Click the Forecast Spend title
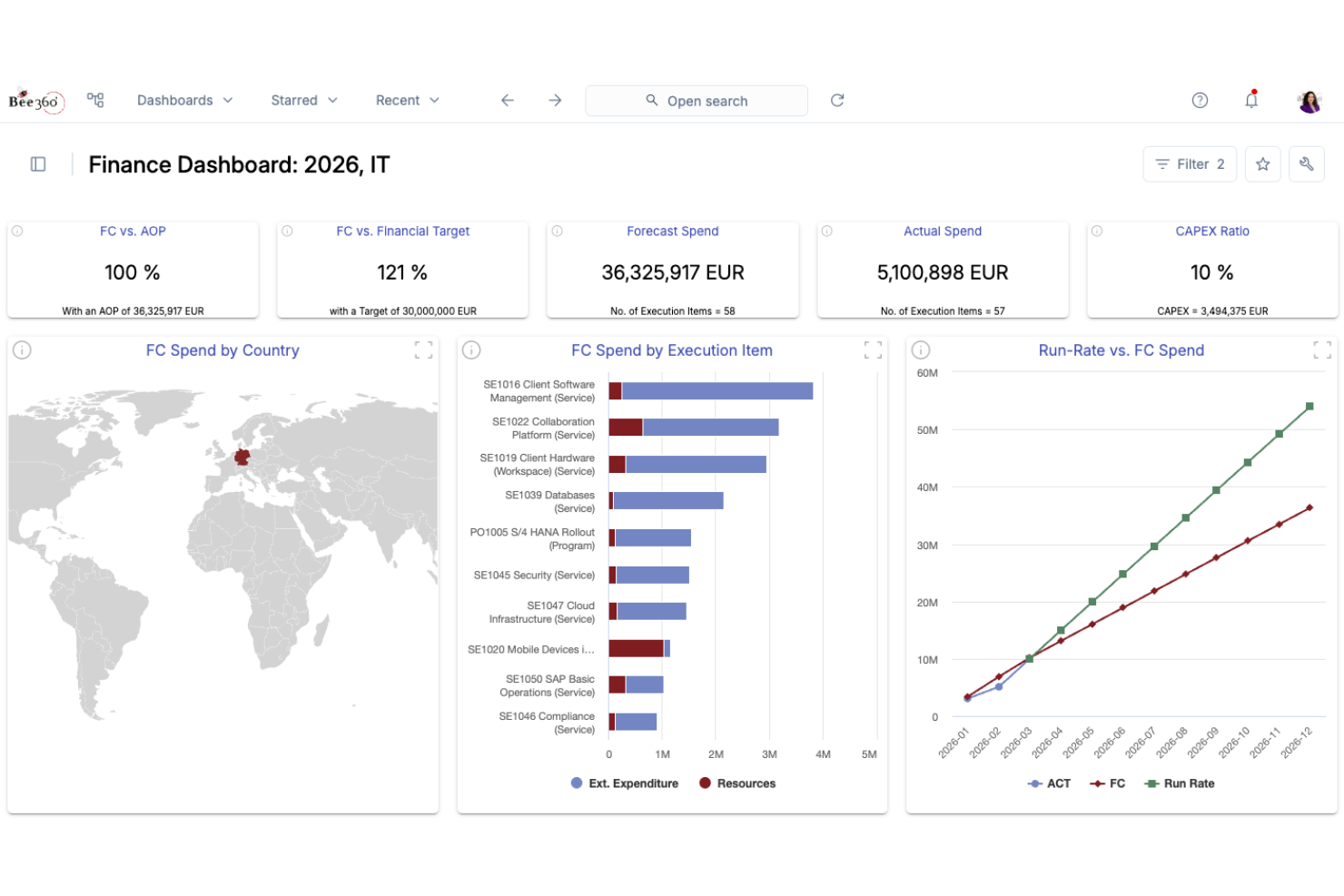1344x896 pixels. click(x=672, y=231)
